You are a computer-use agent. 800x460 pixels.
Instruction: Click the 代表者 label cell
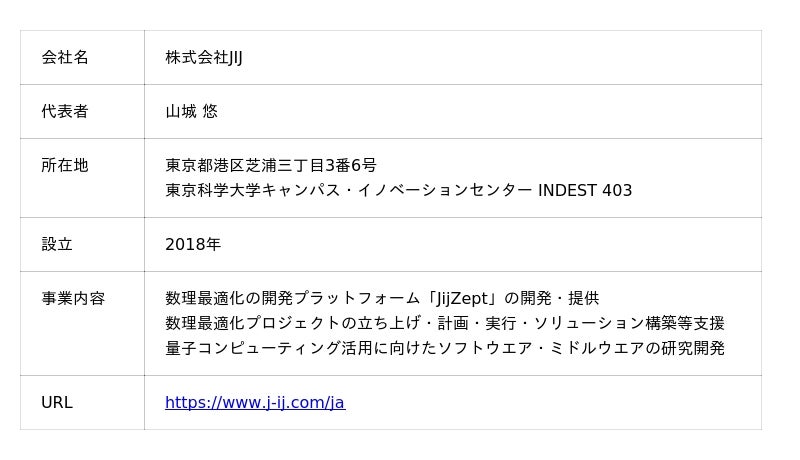click(83, 112)
